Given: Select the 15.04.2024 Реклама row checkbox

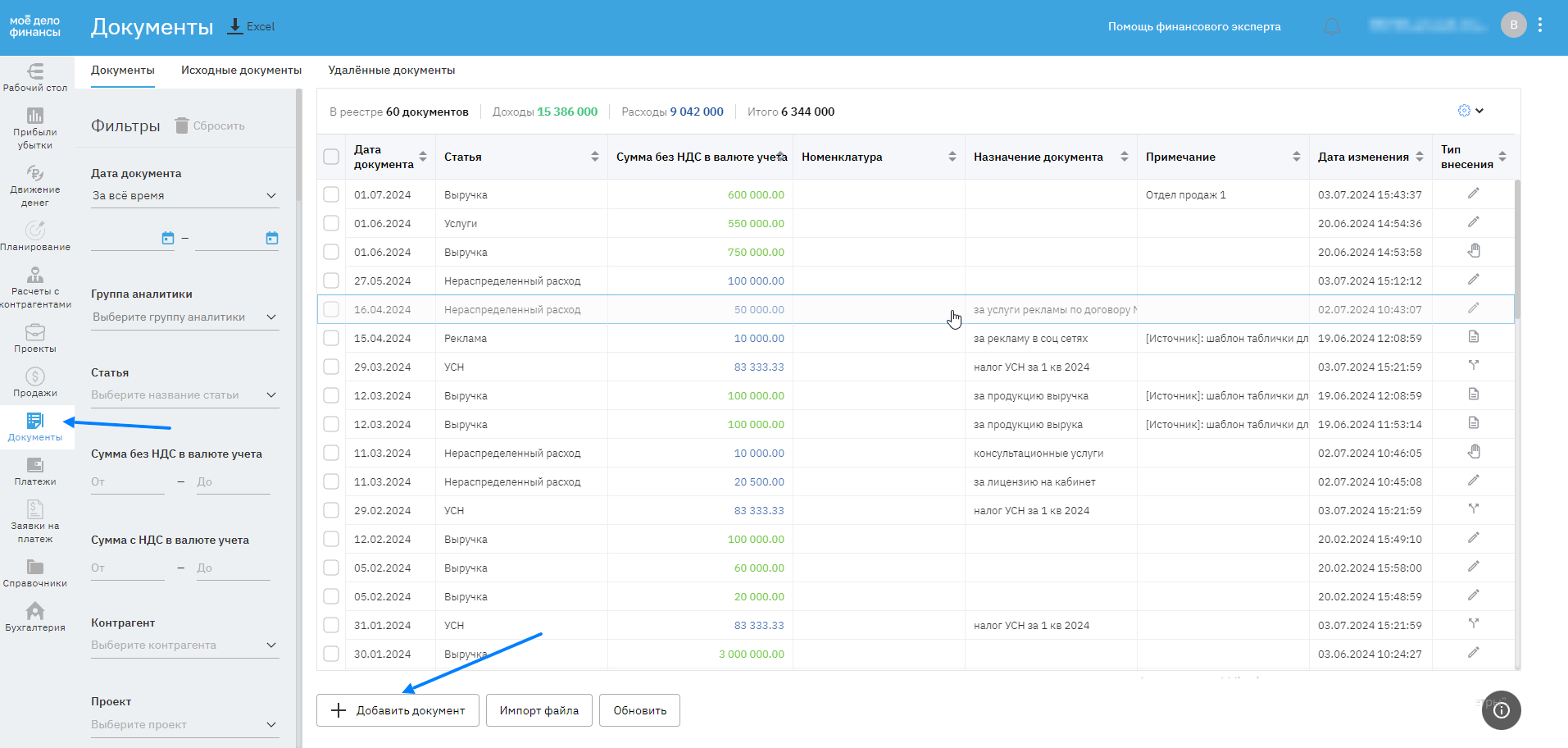Looking at the screenshot, I should point(331,338).
